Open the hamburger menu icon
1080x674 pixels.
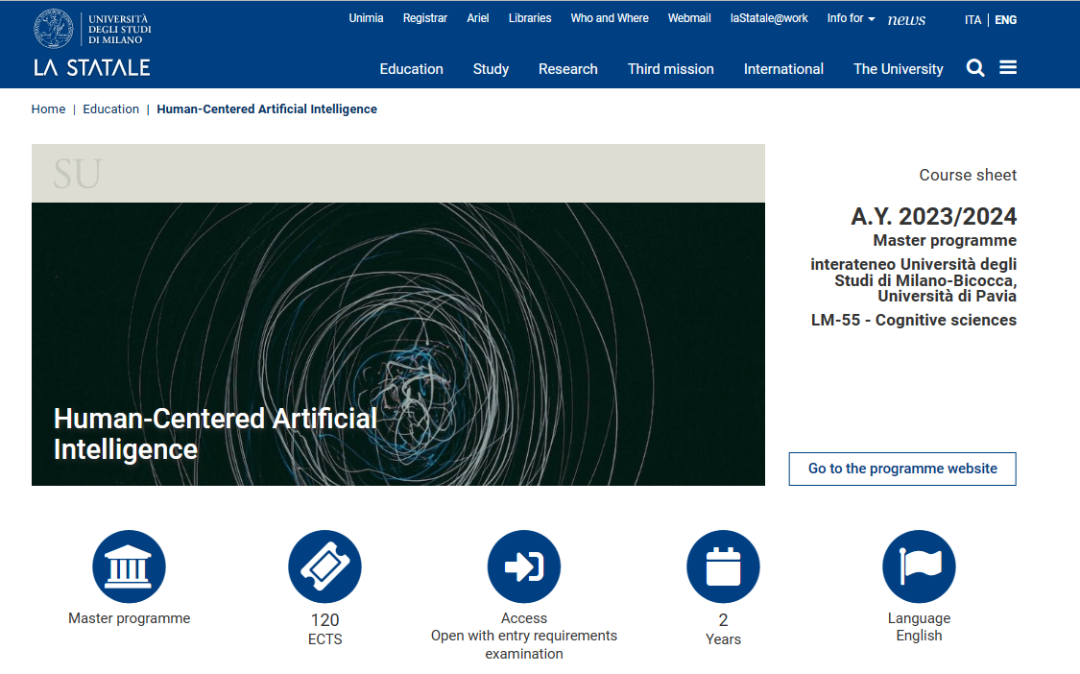pos(1008,67)
